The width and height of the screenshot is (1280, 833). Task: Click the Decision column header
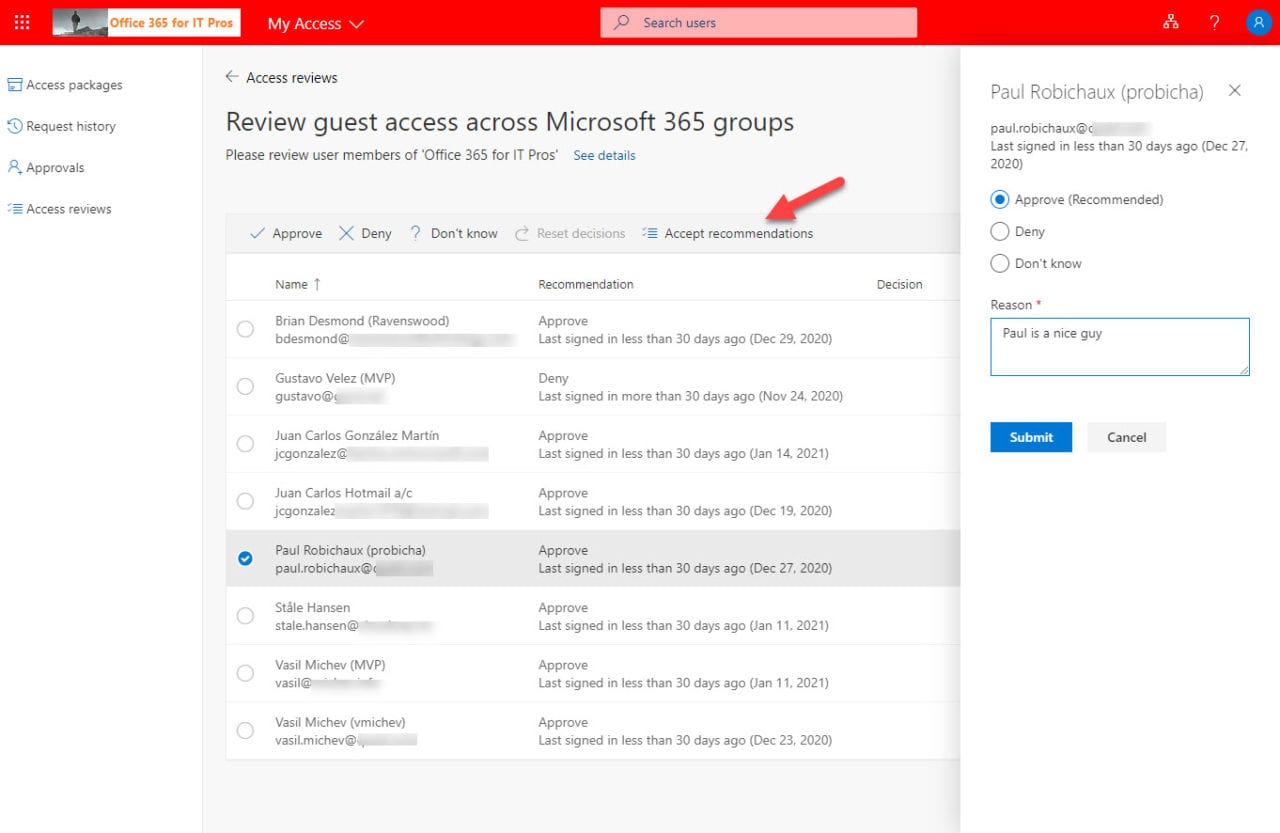(x=900, y=284)
